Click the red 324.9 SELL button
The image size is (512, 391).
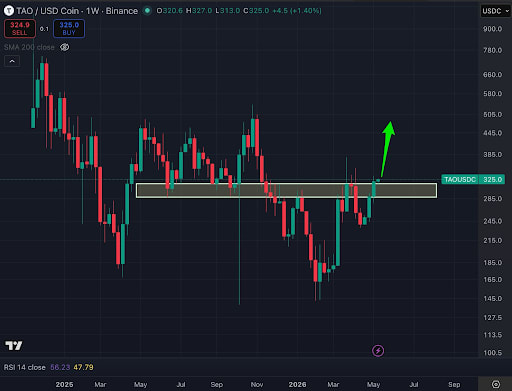coord(20,29)
